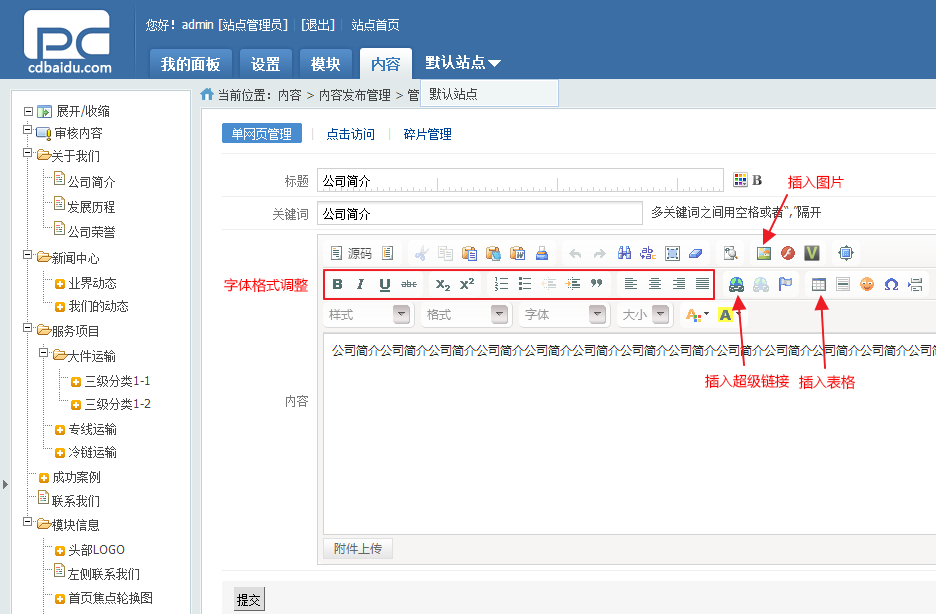Open the find binoculars tool

click(624, 254)
